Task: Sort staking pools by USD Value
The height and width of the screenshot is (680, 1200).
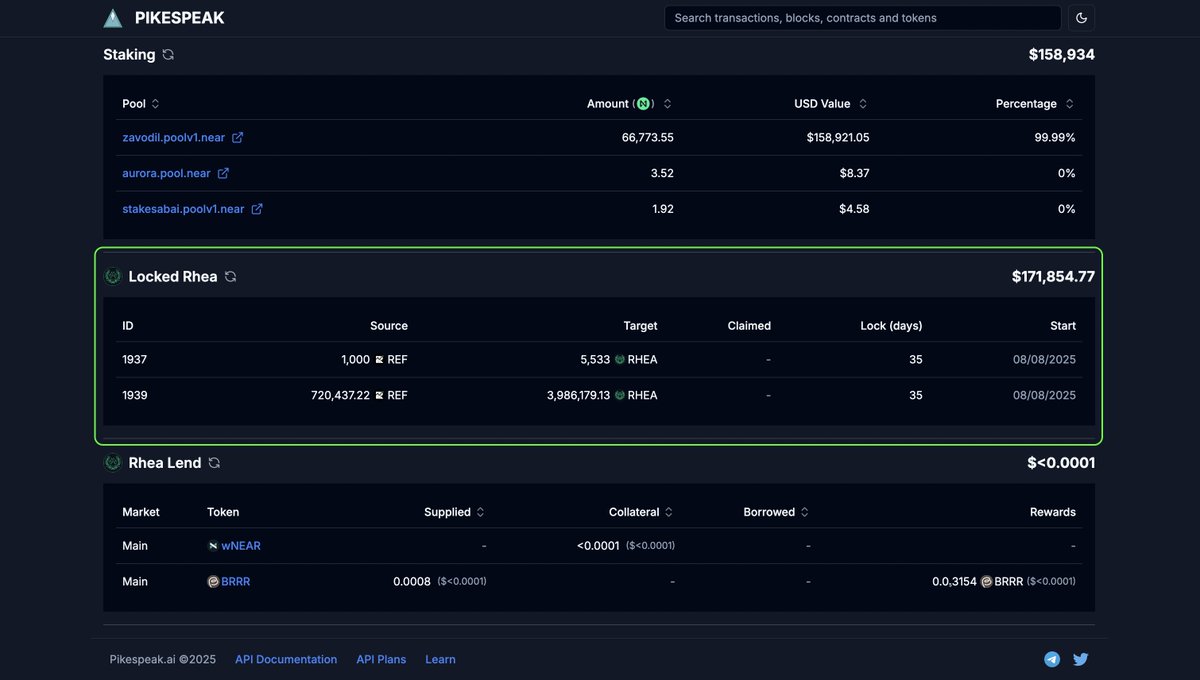Action: (864, 103)
